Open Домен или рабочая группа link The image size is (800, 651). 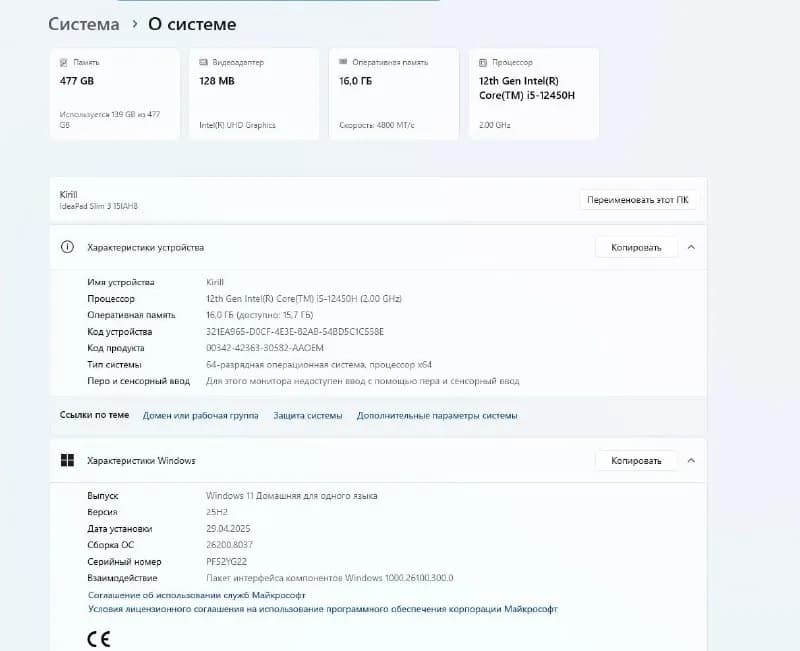pos(201,416)
